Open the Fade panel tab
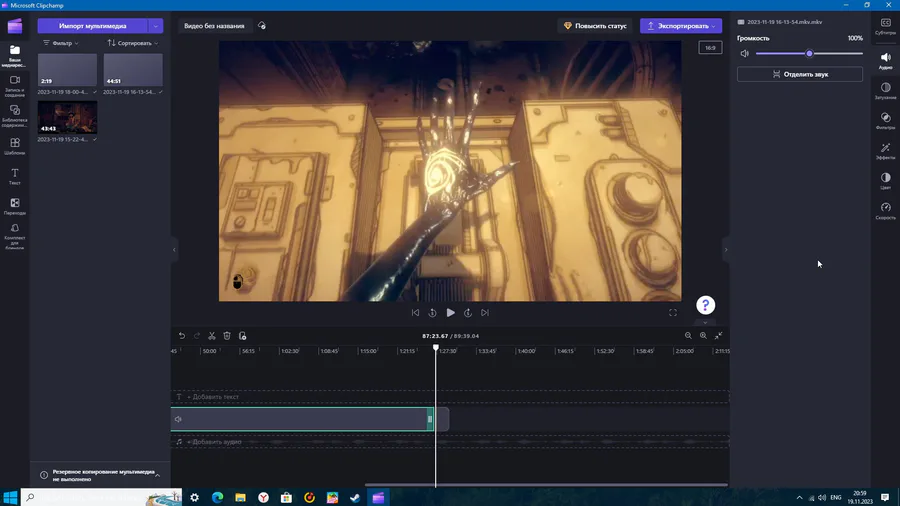 pos(886,90)
